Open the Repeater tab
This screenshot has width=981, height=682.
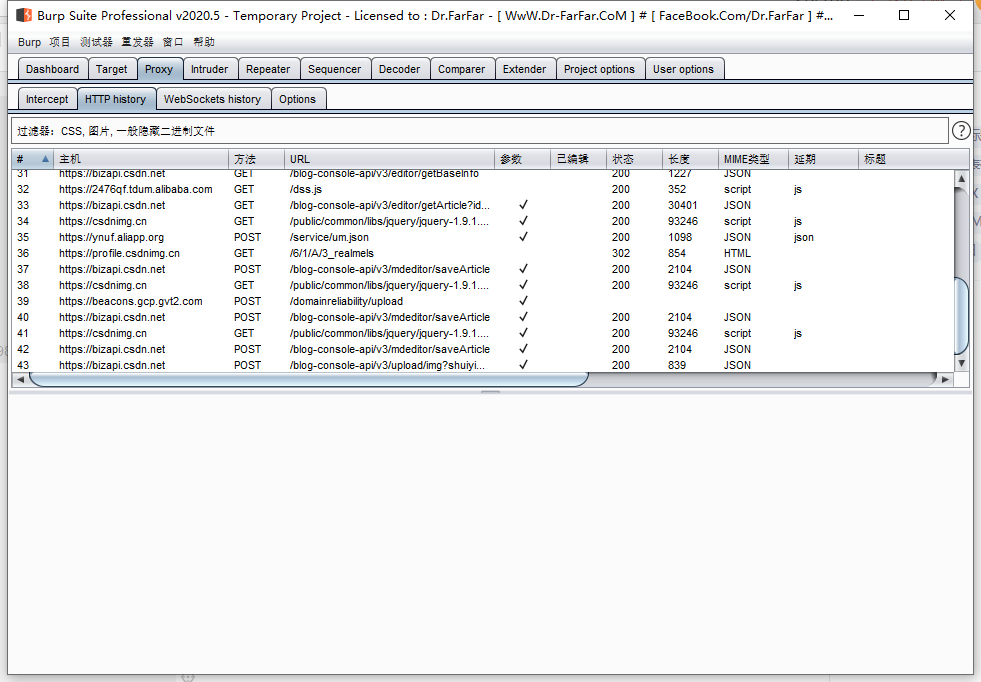pos(268,69)
